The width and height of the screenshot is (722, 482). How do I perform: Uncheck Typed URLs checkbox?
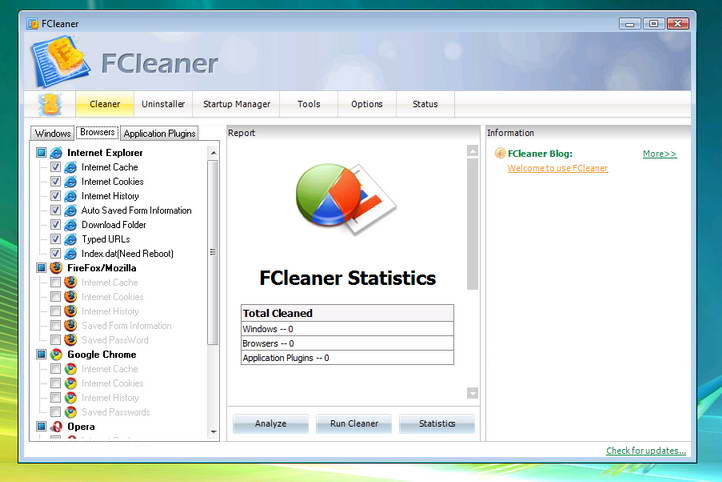pyautogui.click(x=55, y=239)
